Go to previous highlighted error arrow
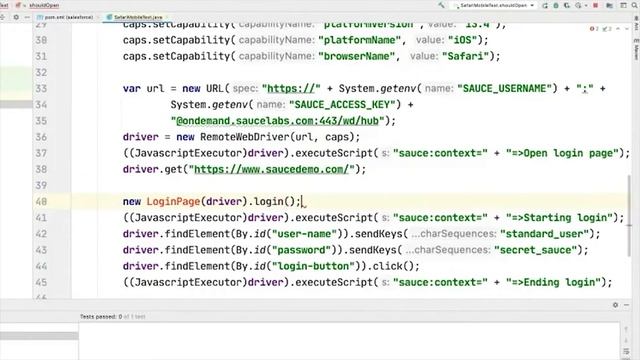The height and width of the screenshot is (360, 640). click(618, 29)
